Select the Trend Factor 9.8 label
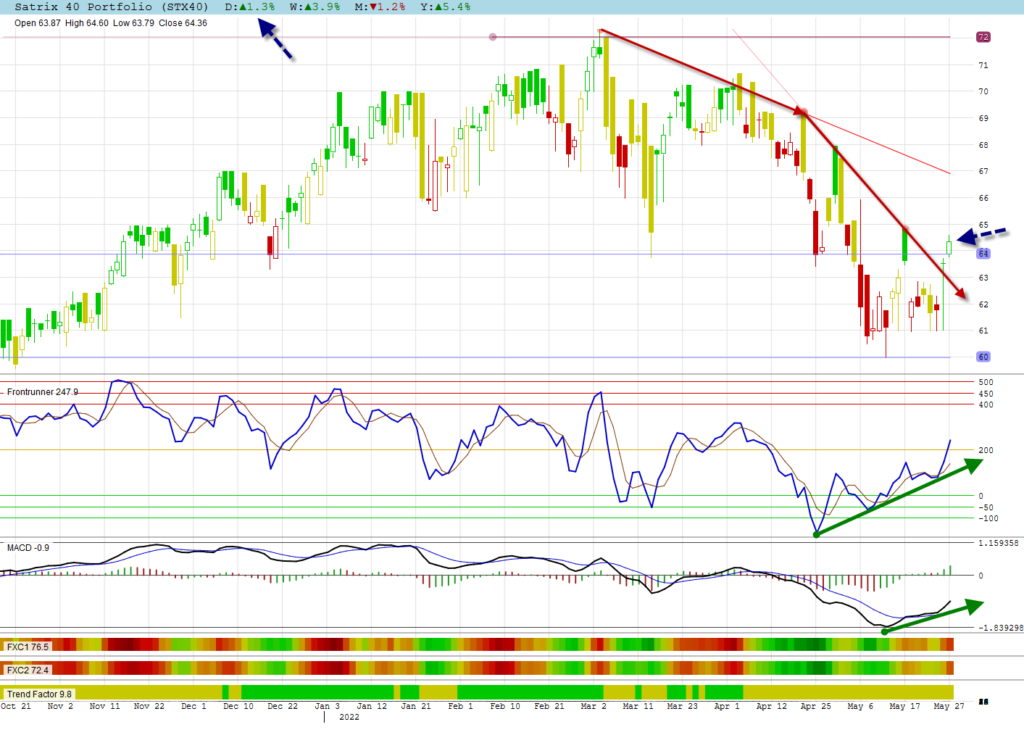Screen dimensions: 1024x735 (40, 694)
